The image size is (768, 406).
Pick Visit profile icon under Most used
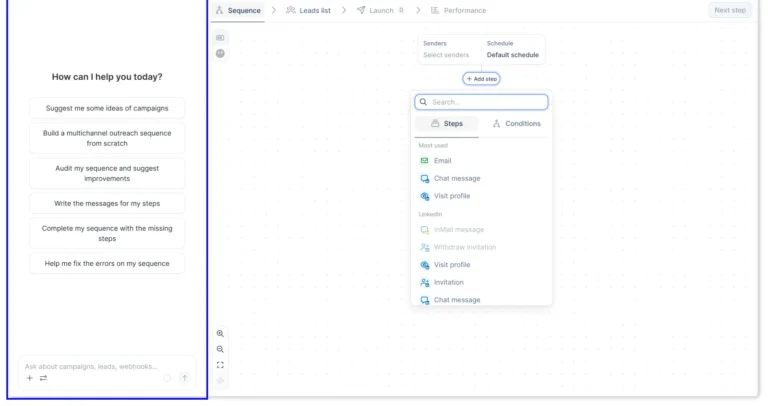tap(425, 196)
